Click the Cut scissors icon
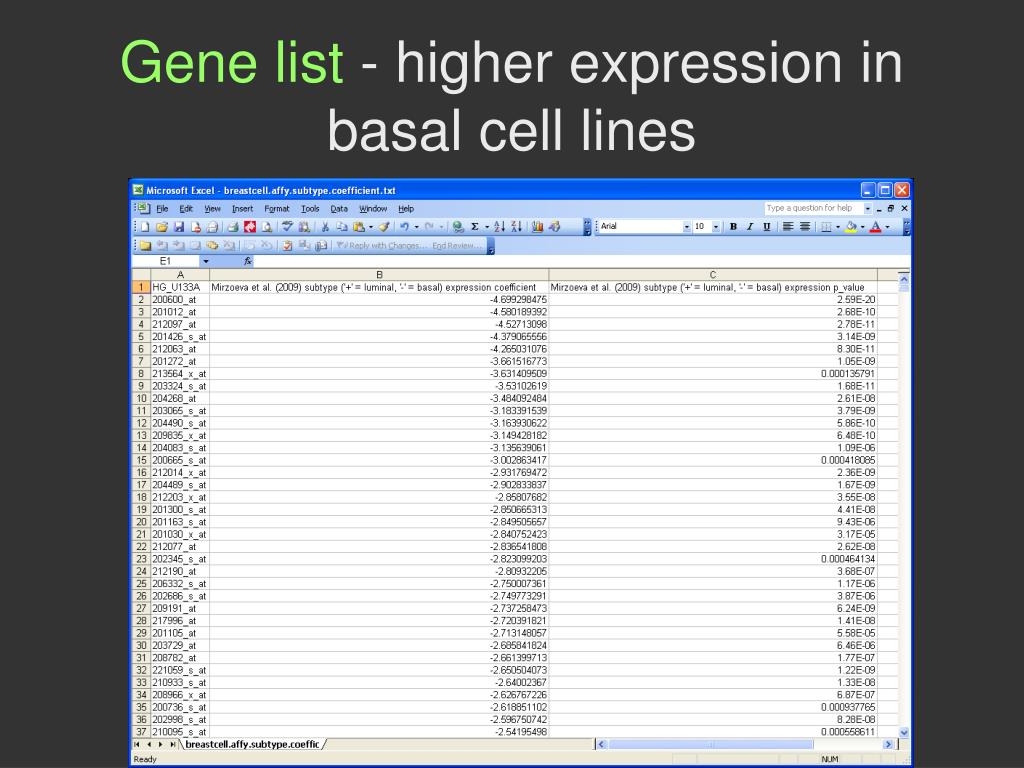The width and height of the screenshot is (1024, 768). click(325, 227)
